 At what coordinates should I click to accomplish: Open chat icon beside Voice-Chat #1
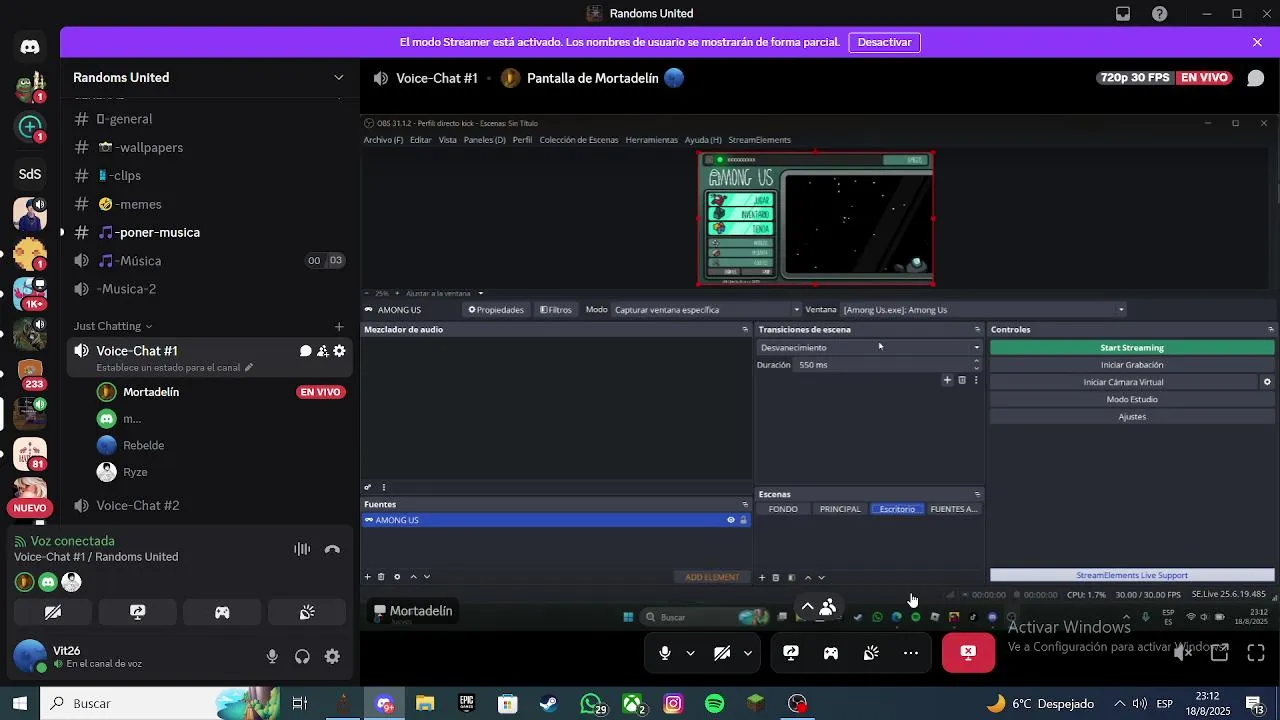pyautogui.click(x=306, y=351)
